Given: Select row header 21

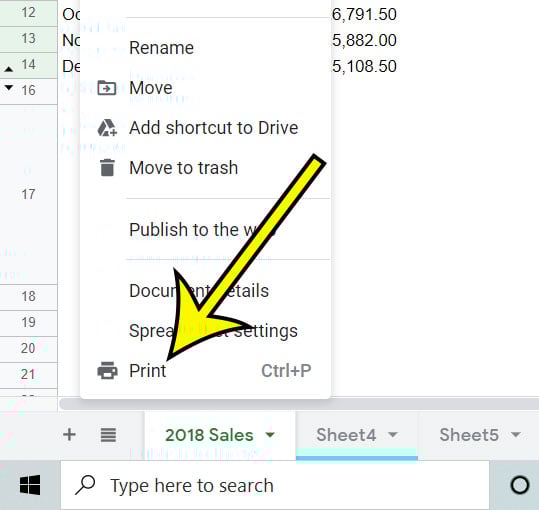Looking at the screenshot, I should pos(29,375).
